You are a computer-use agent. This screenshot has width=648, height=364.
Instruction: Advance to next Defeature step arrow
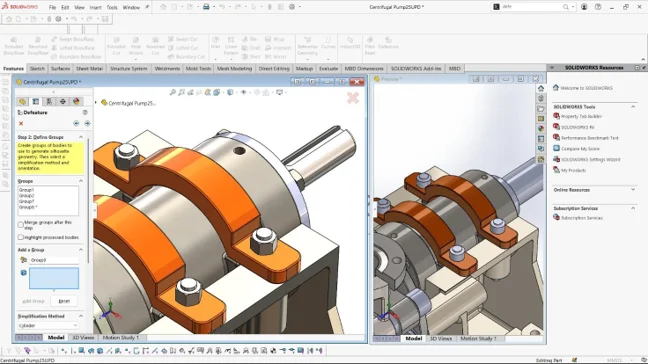point(87,124)
